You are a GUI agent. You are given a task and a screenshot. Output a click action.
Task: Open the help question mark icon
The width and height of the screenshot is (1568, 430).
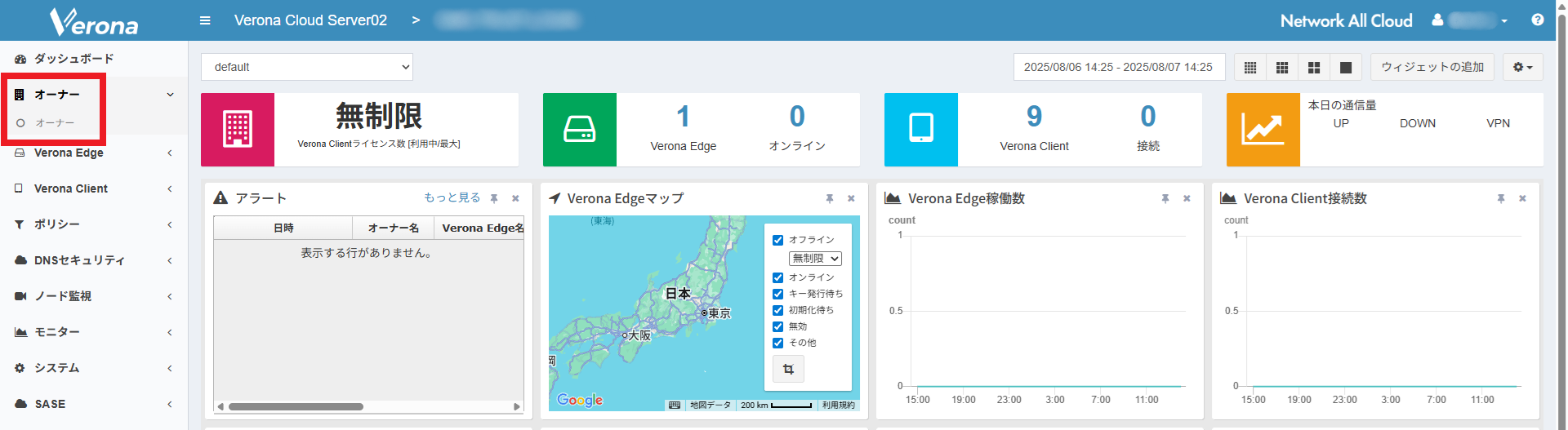tap(1538, 20)
